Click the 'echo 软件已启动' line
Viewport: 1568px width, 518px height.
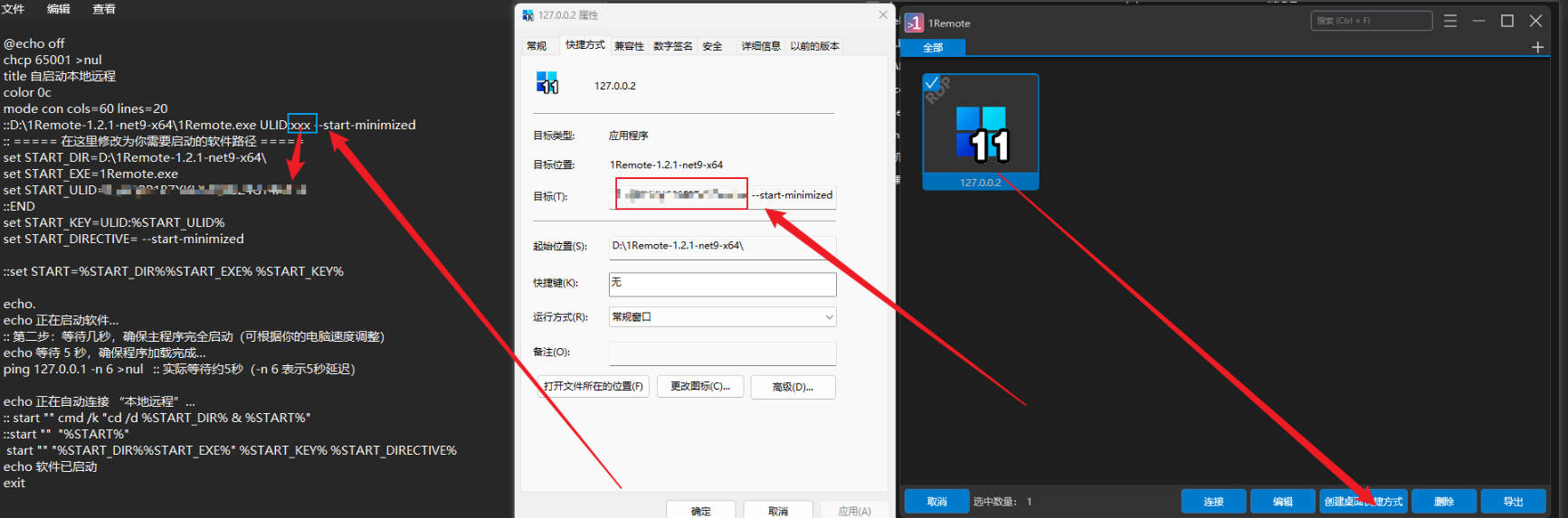pyautogui.click(x=50, y=466)
